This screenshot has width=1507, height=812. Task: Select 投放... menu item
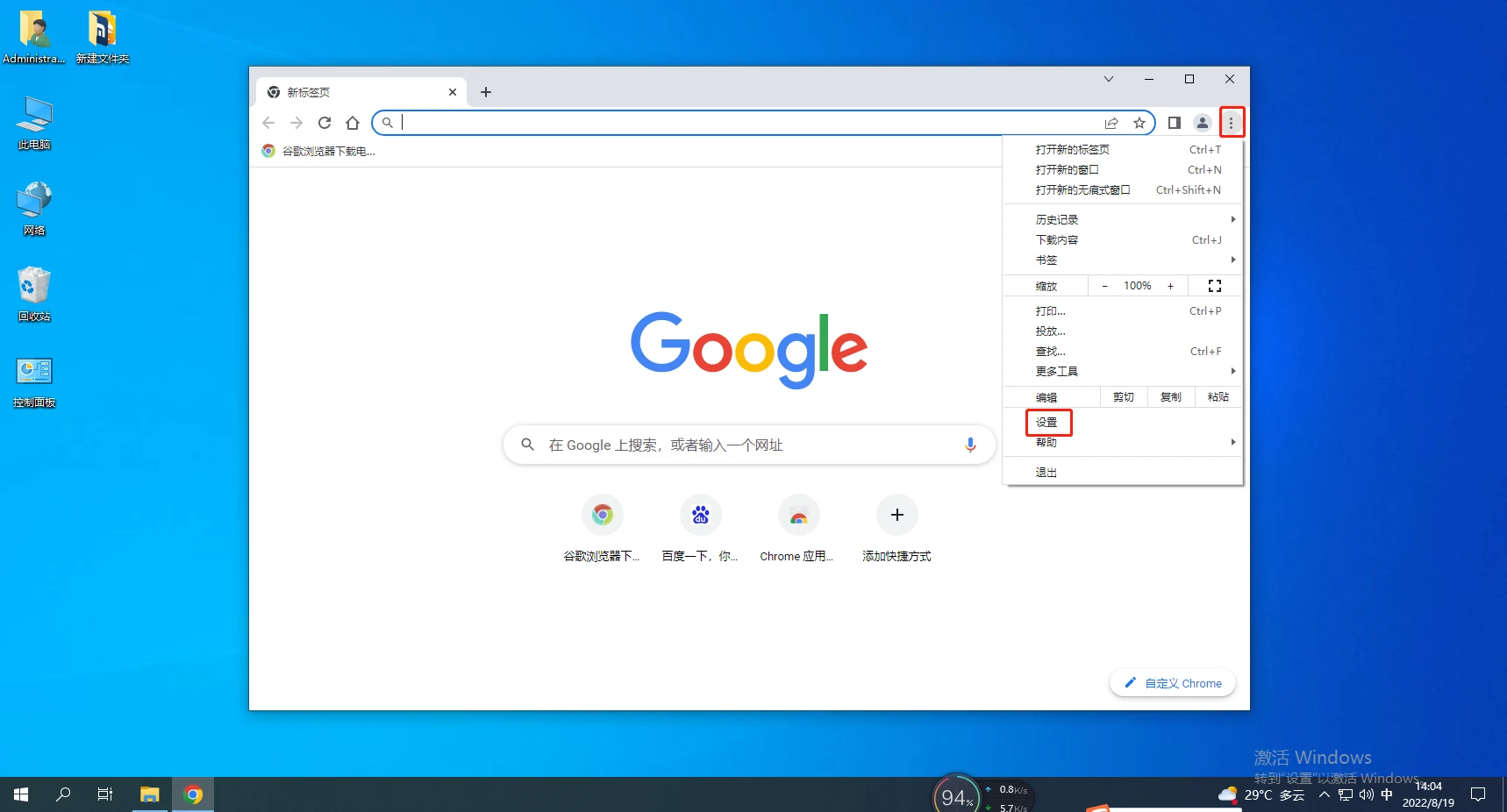pos(1123,331)
